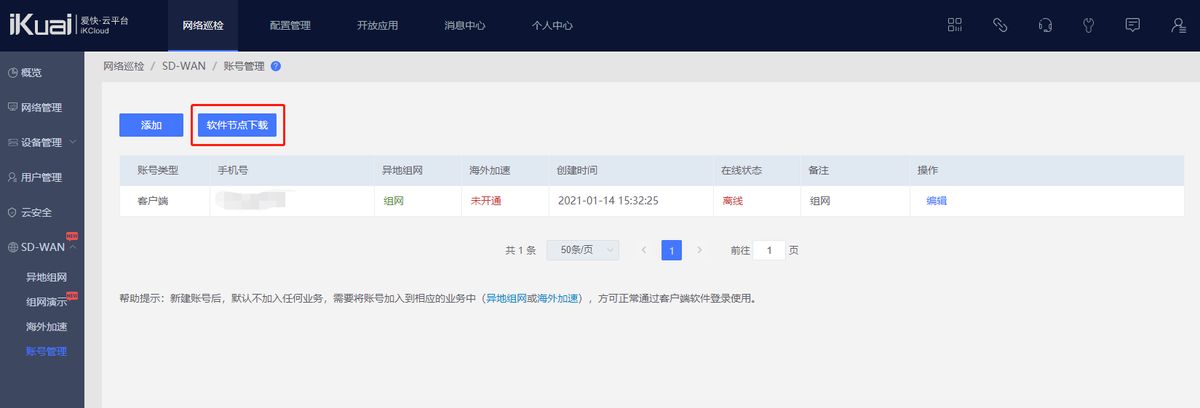1200x408 pixels.
Task: Switch to 开放应用 top tab
Action: pos(377,25)
